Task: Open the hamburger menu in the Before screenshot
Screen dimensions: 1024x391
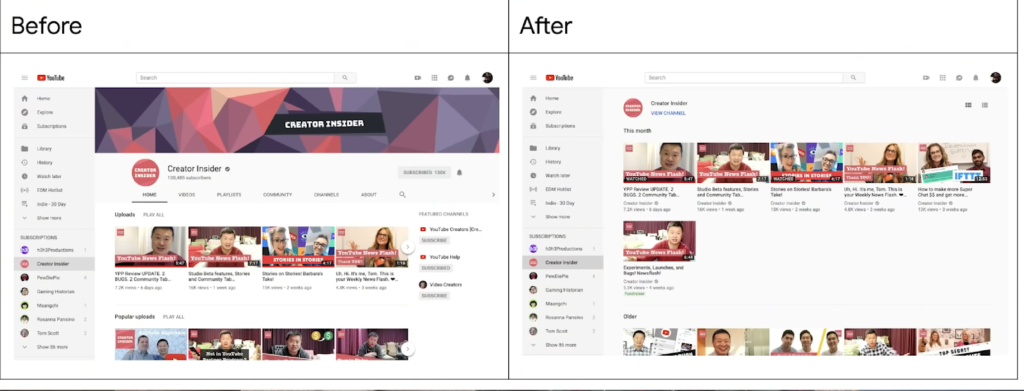Action: coord(25,78)
